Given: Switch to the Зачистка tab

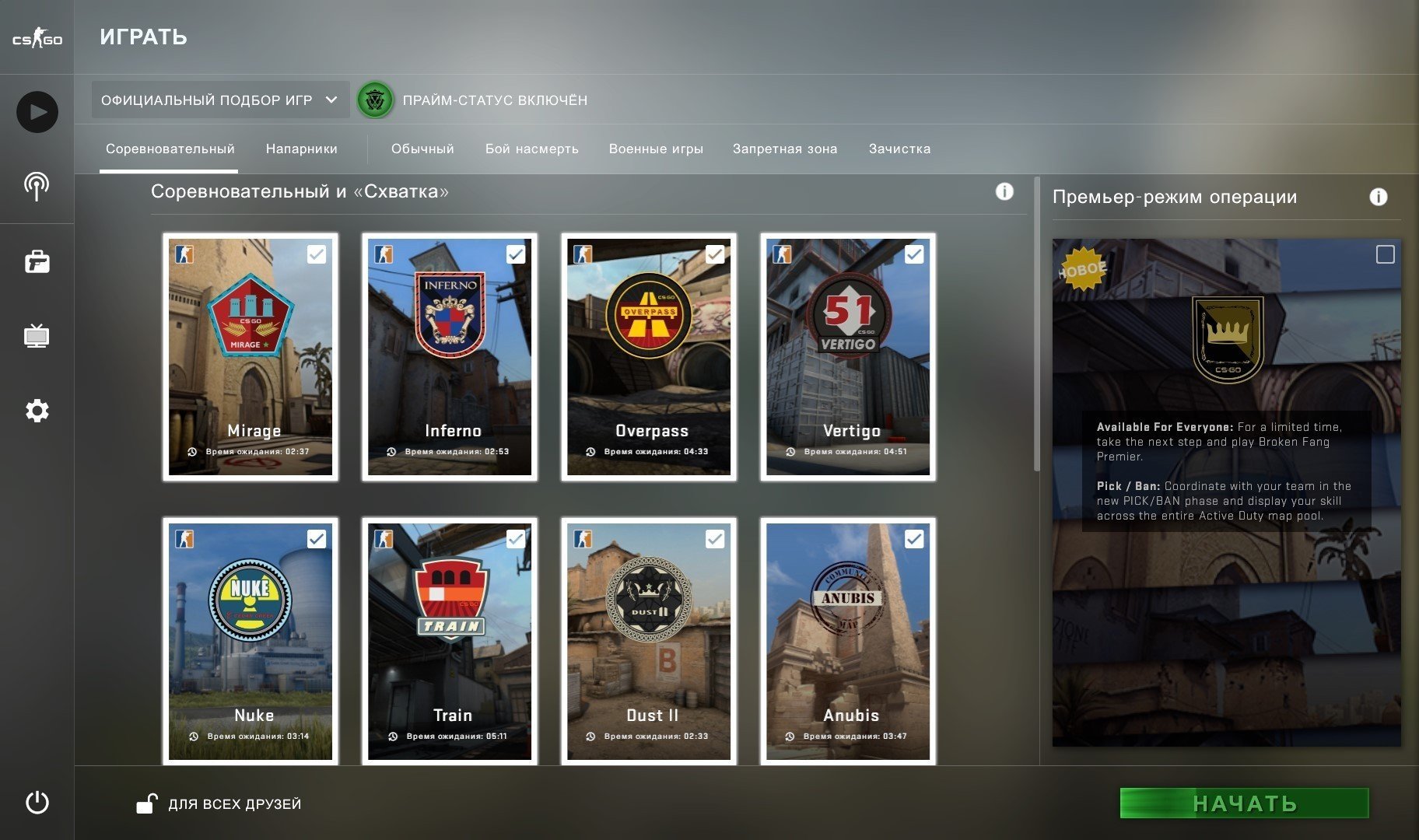Looking at the screenshot, I should (x=899, y=149).
